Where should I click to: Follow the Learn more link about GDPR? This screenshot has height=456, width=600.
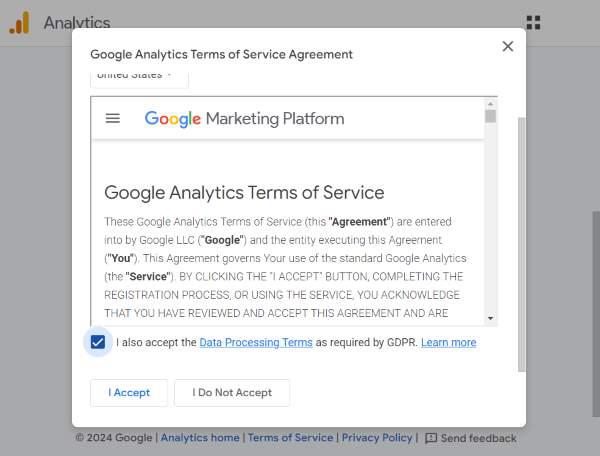coord(448,342)
